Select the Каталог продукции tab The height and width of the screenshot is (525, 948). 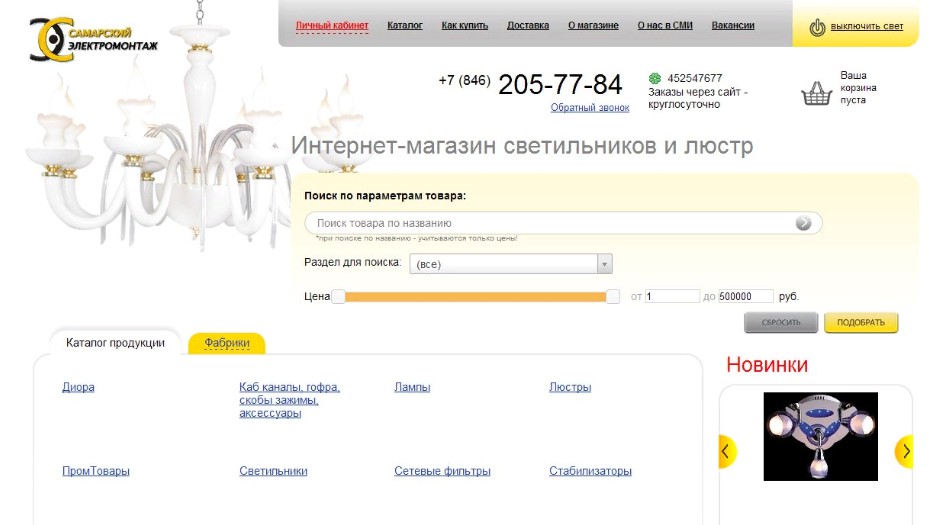[115, 343]
